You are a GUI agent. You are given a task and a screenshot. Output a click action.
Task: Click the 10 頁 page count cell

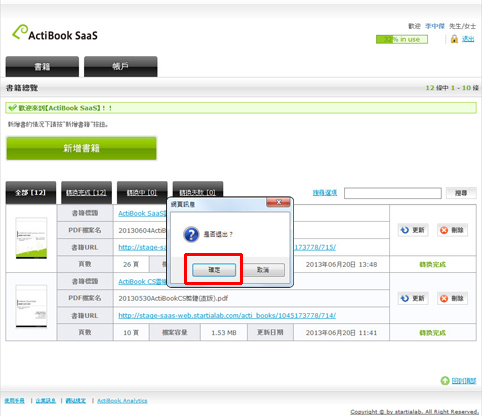(x=131, y=333)
